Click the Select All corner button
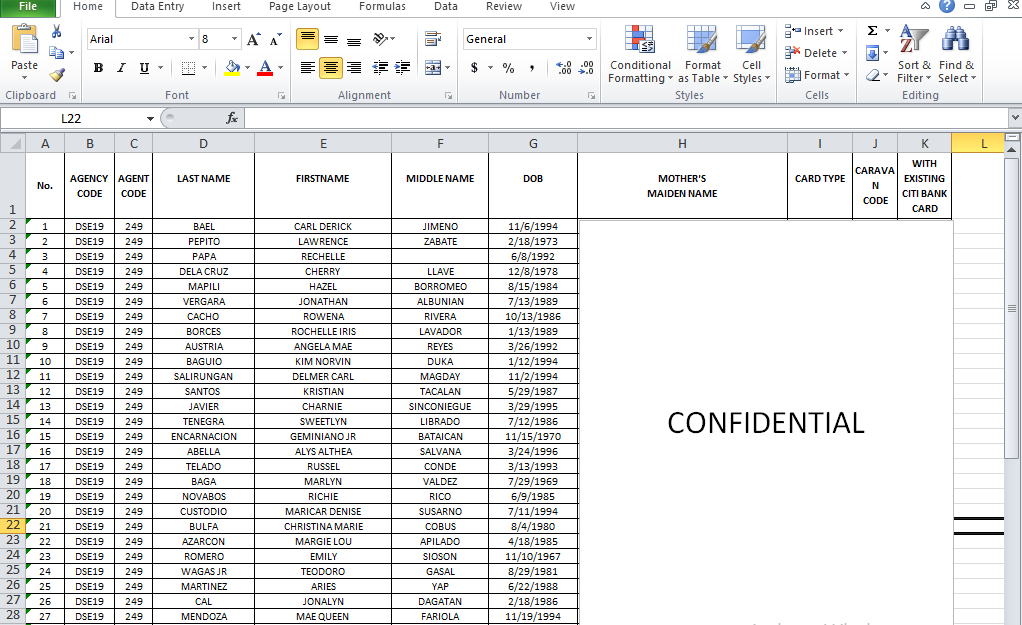Image resolution: width=1022 pixels, height=625 pixels. point(12,143)
